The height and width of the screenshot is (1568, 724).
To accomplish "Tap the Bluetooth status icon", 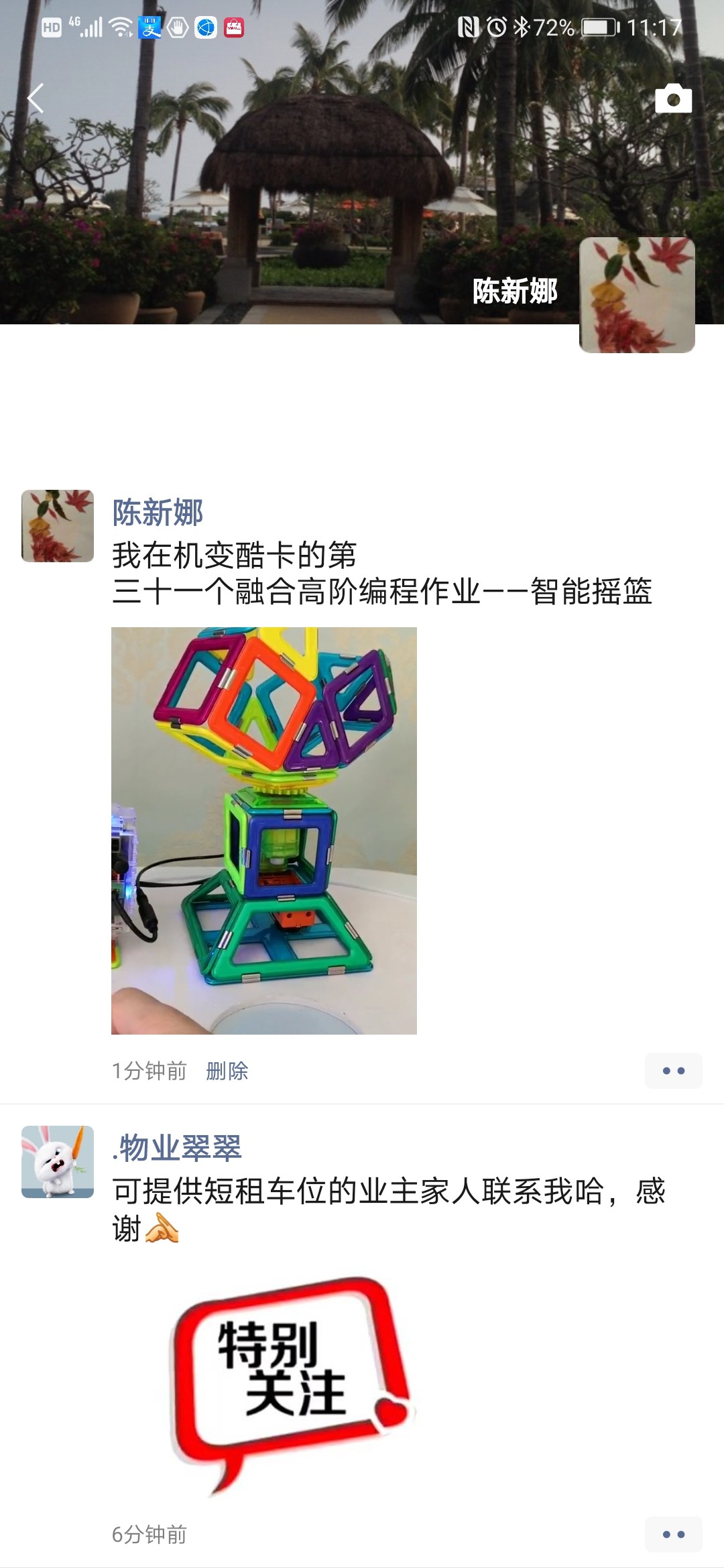I will pyautogui.click(x=521, y=27).
